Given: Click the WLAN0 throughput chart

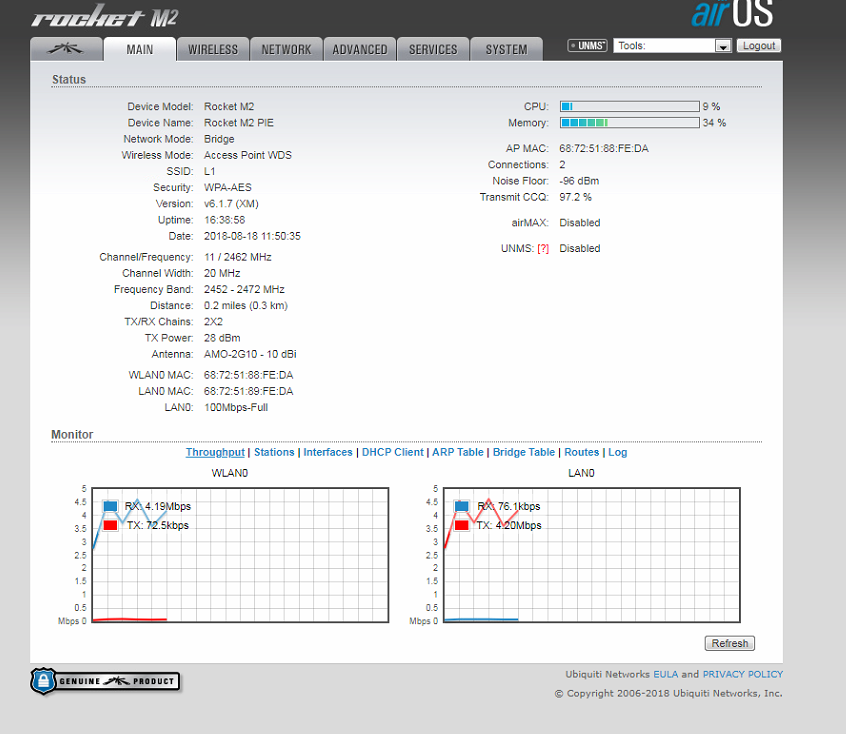Looking at the screenshot, I should click(240, 555).
